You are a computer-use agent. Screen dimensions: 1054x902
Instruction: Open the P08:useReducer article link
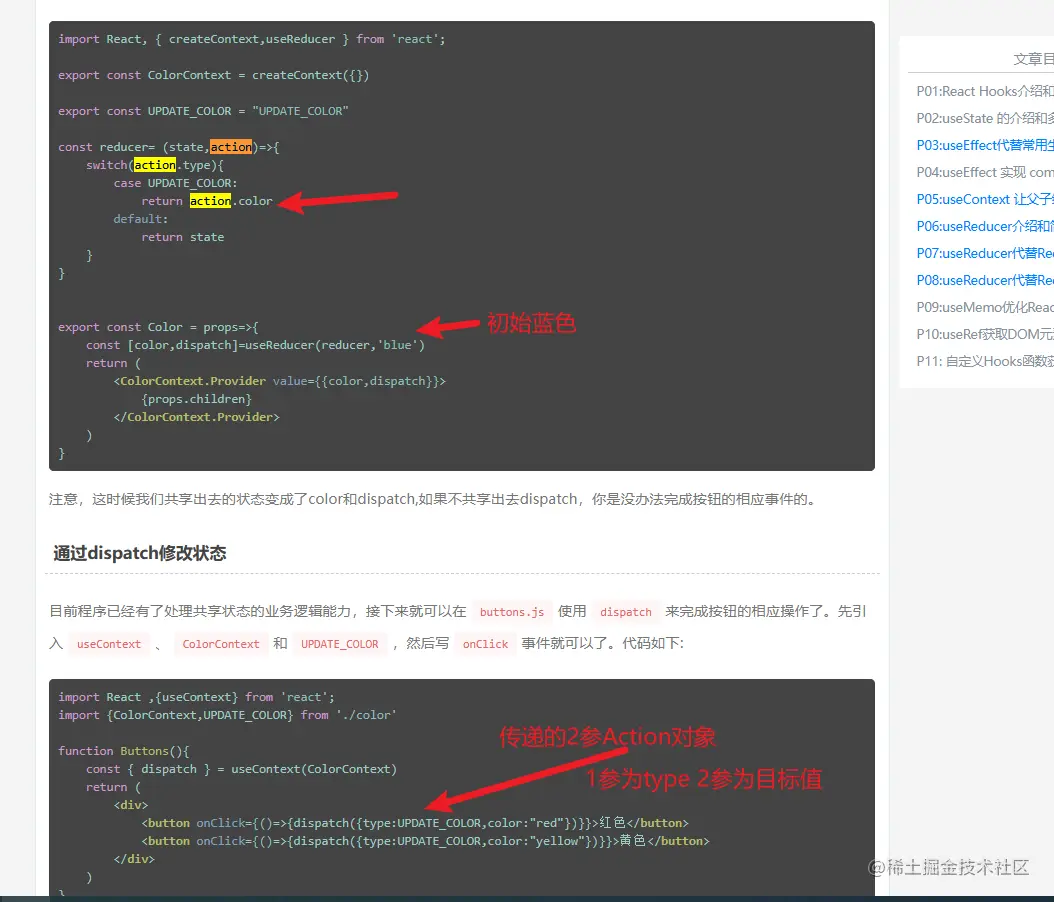pyautogui.click(x=985, y=280)
